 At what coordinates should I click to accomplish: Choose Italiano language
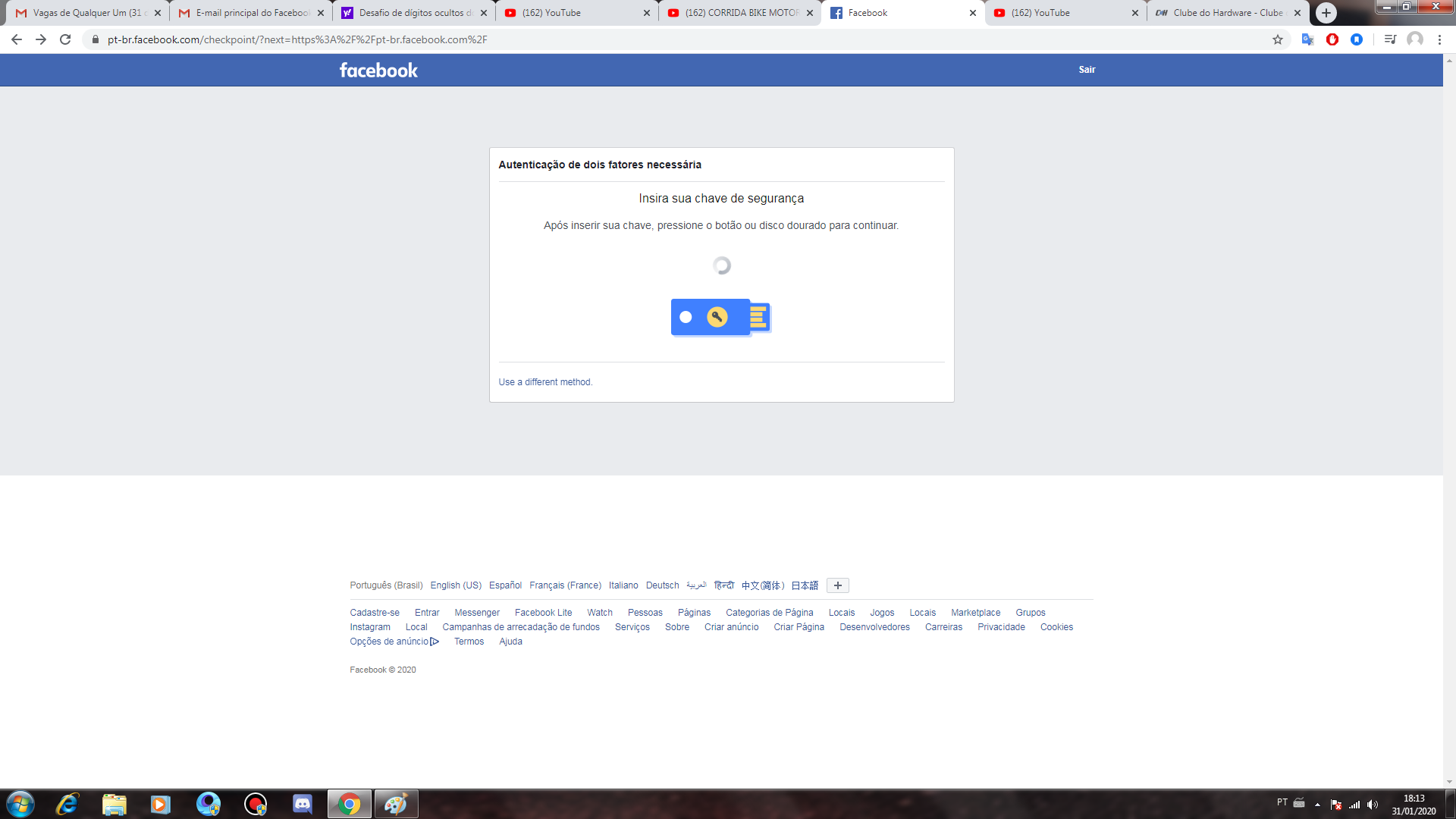tap(623, 585)
